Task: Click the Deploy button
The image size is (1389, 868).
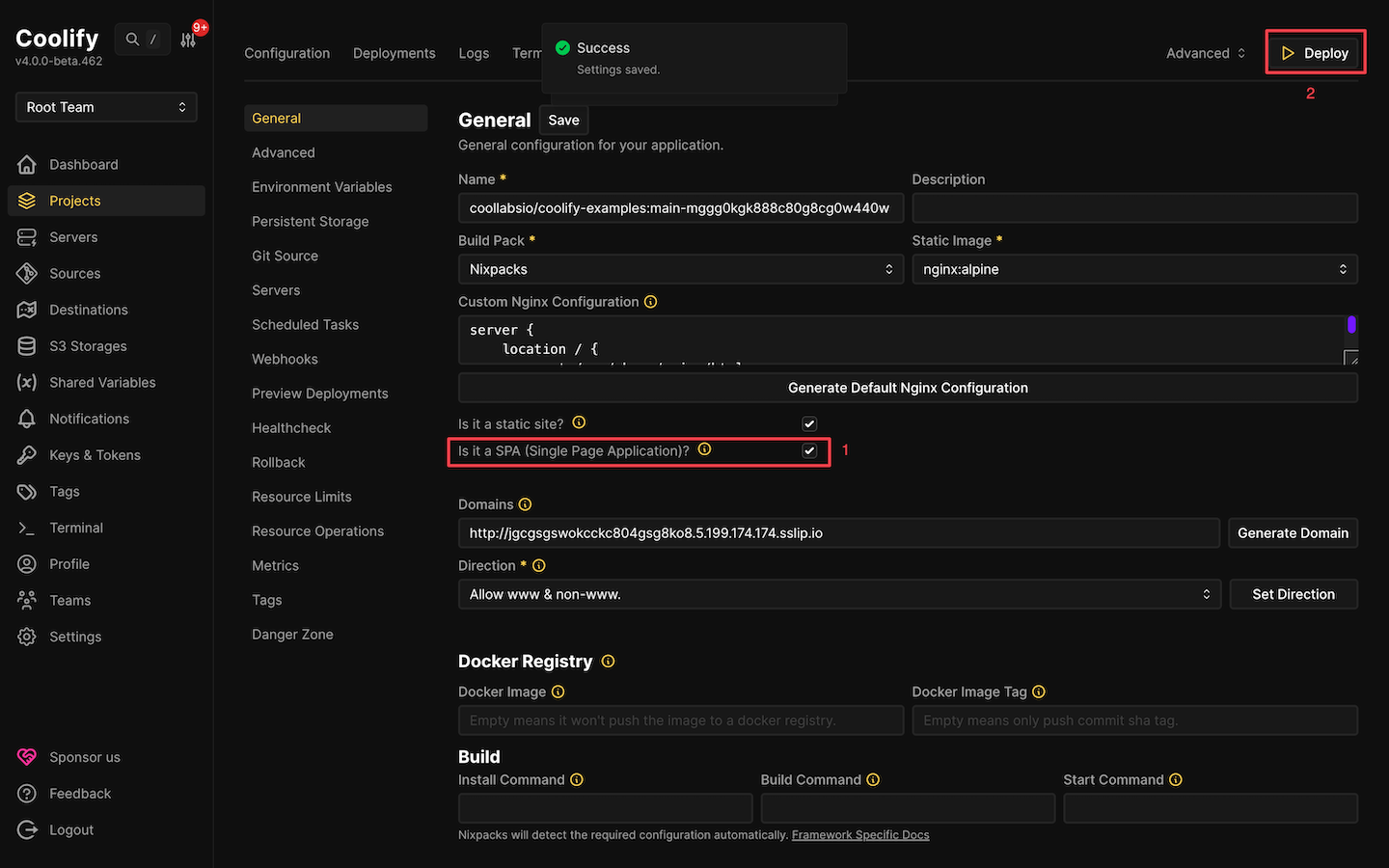Action: pyautogui.click(x=1315, y=53)
